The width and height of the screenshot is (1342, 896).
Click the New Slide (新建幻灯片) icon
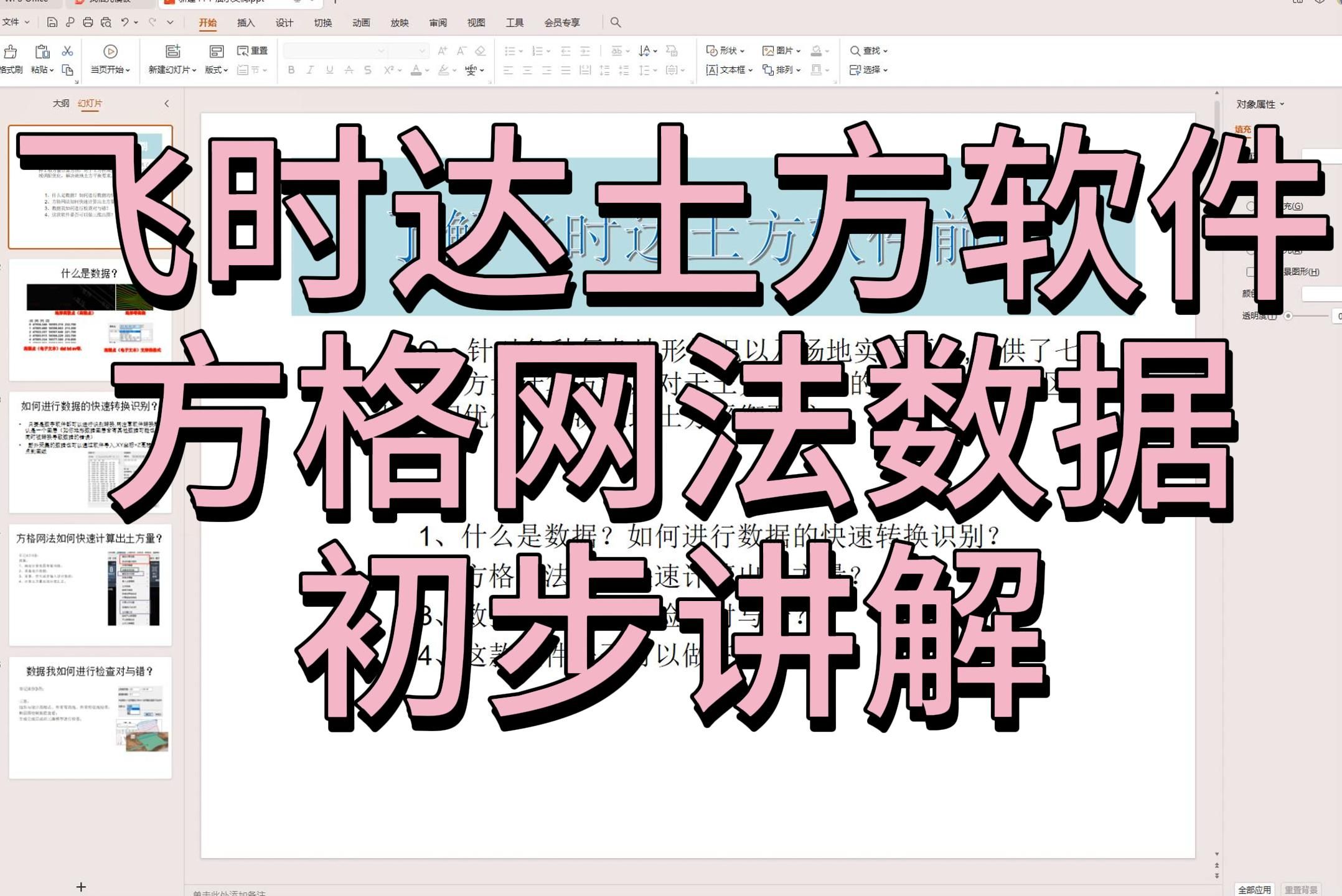[x=172, y=52]
